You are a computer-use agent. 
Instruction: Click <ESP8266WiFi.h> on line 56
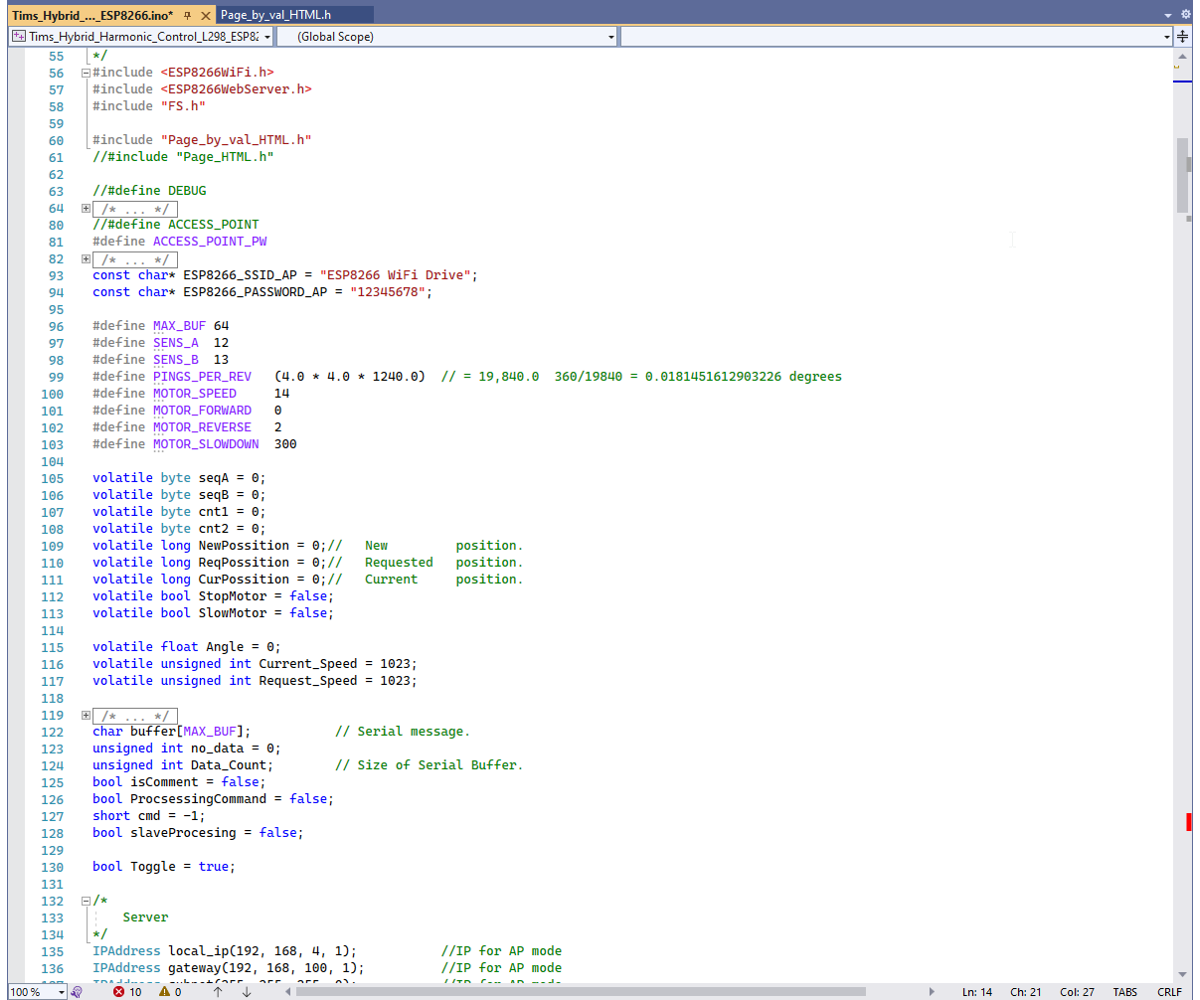pyautogui.click(x=217, y=73)
